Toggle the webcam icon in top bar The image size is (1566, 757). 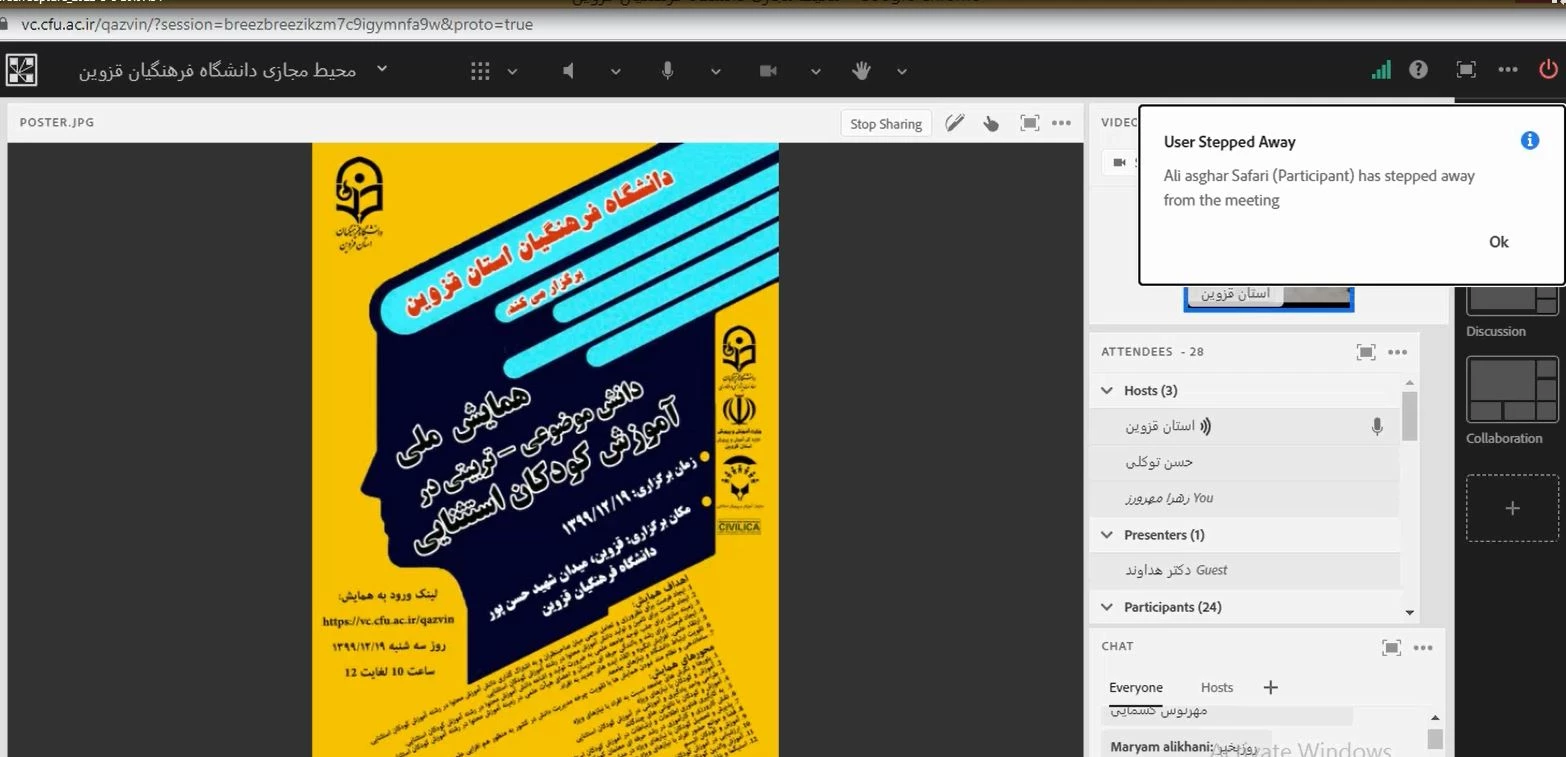(768, 71)
